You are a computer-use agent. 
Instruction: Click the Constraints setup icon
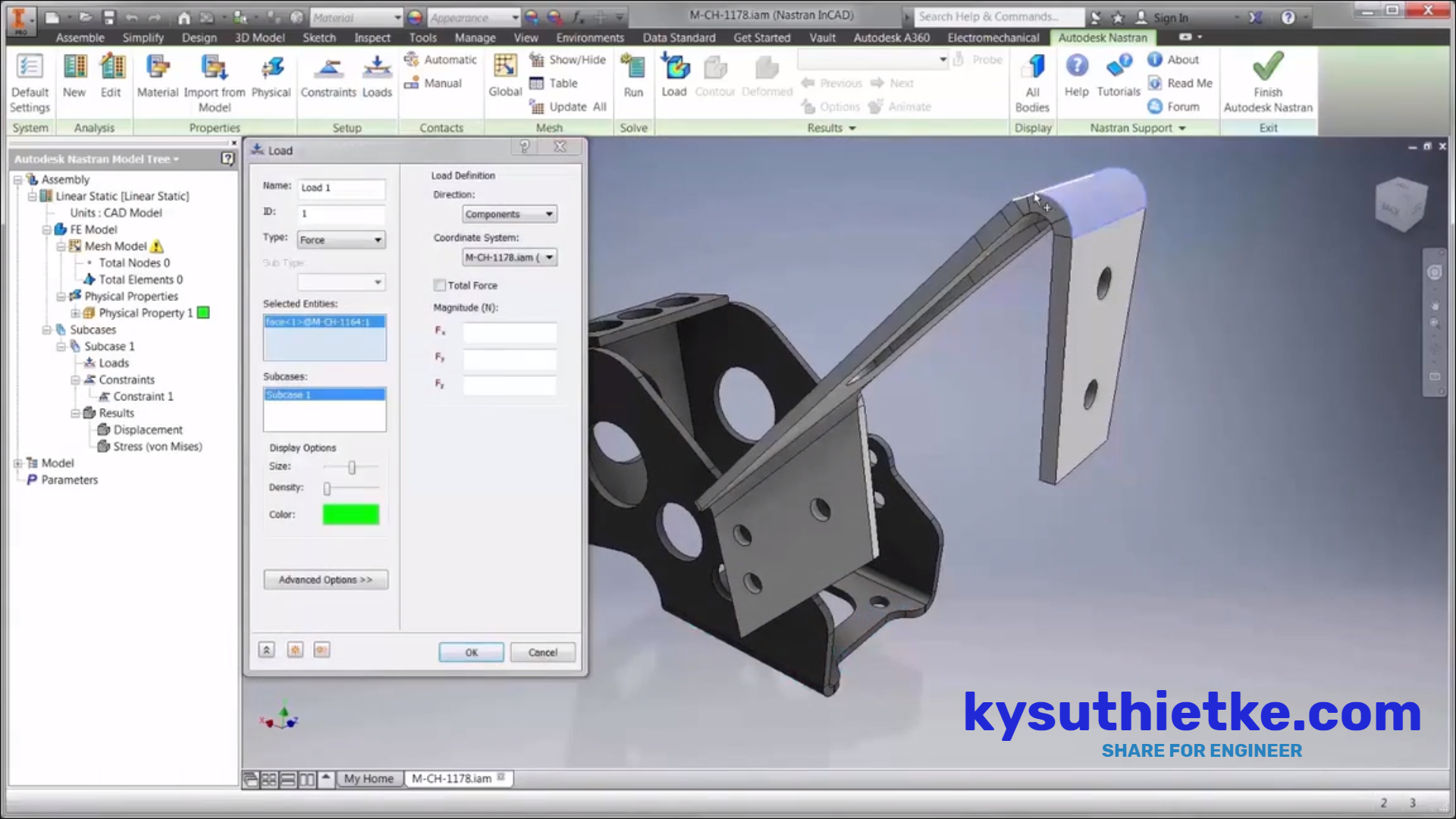[x=329, y=75]
